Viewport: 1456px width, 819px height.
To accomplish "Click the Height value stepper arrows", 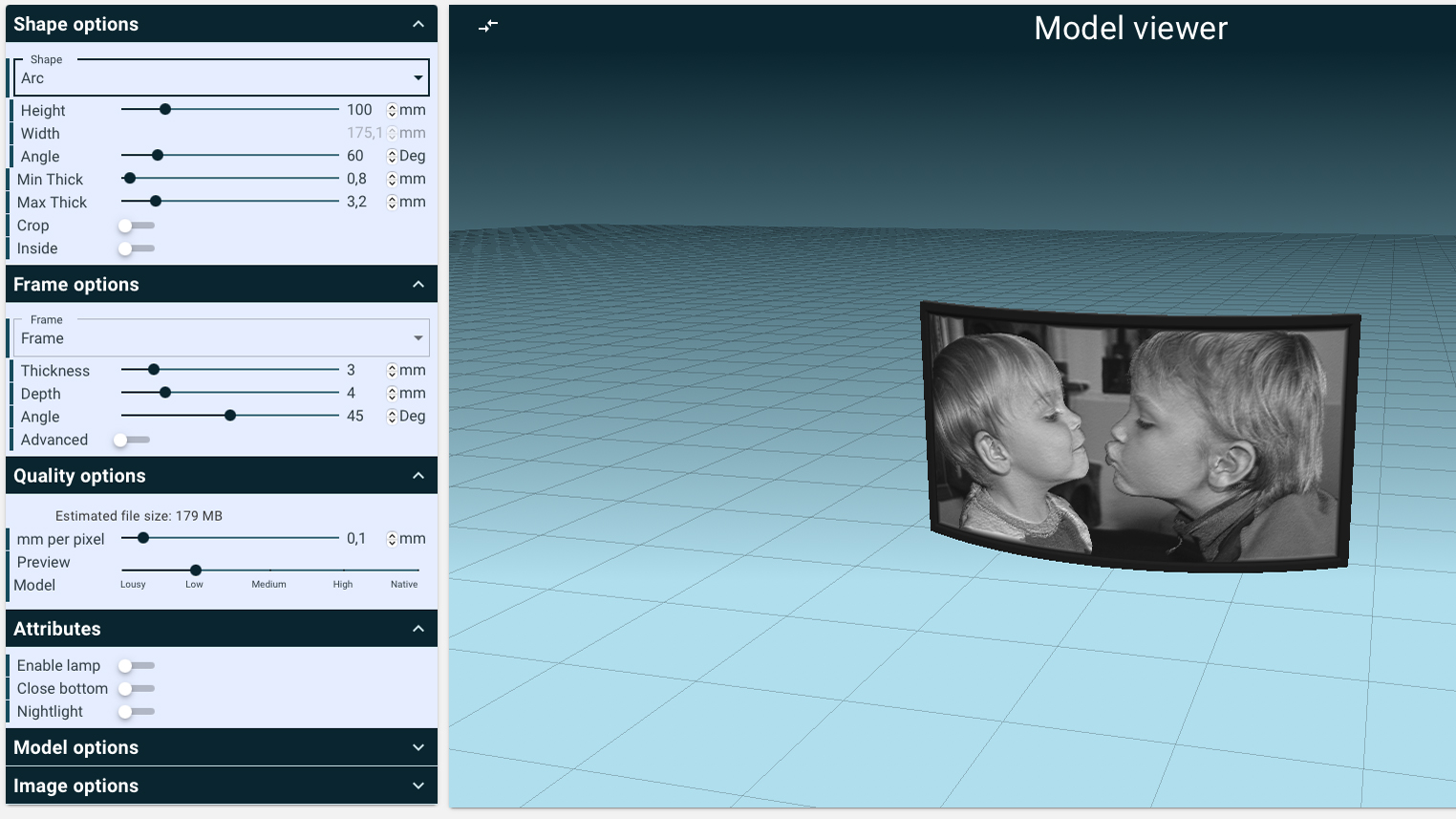I will point(392,111).
